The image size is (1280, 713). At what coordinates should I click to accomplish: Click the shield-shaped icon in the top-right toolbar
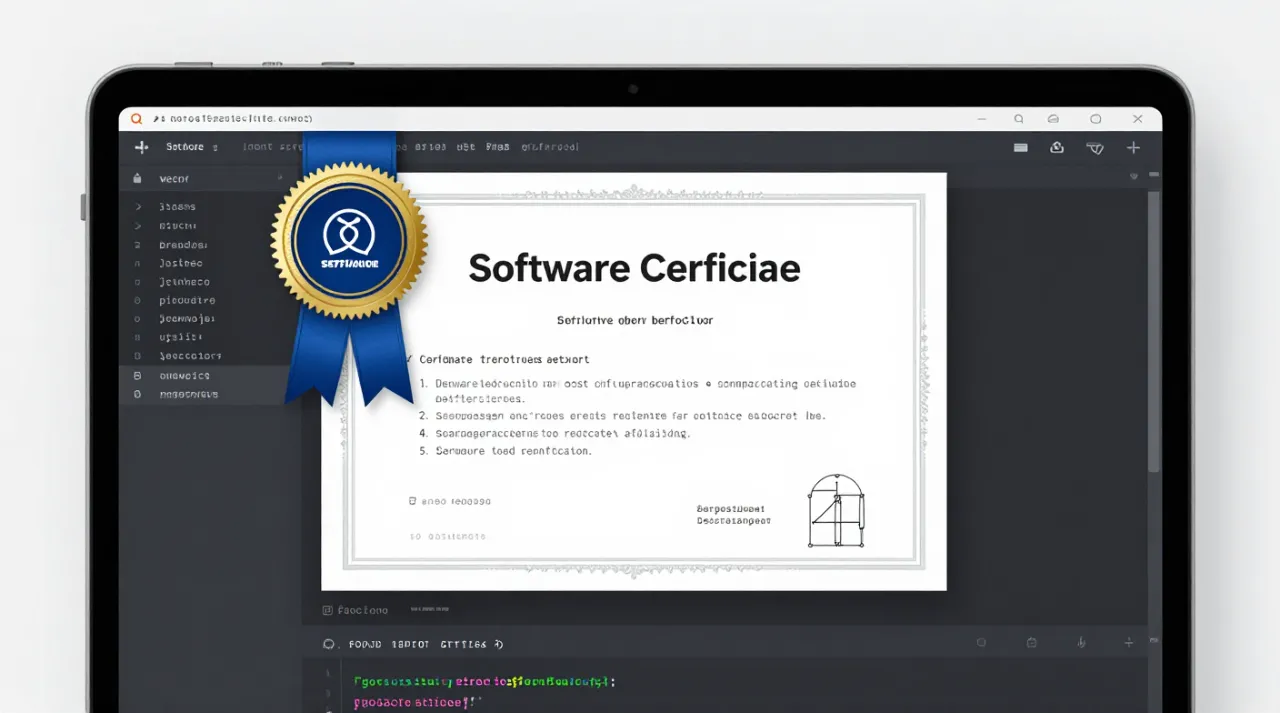1095,148
